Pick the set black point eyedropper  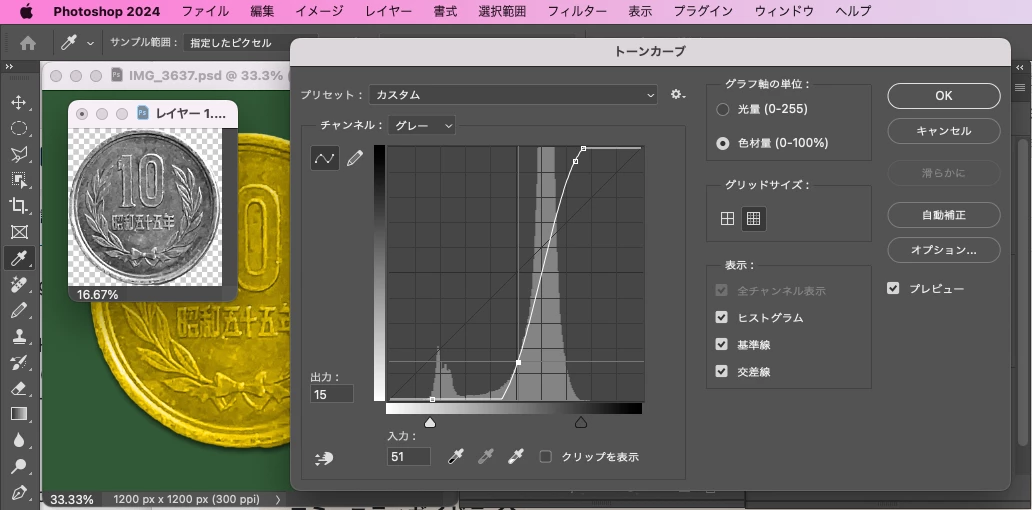coord(455,456)
